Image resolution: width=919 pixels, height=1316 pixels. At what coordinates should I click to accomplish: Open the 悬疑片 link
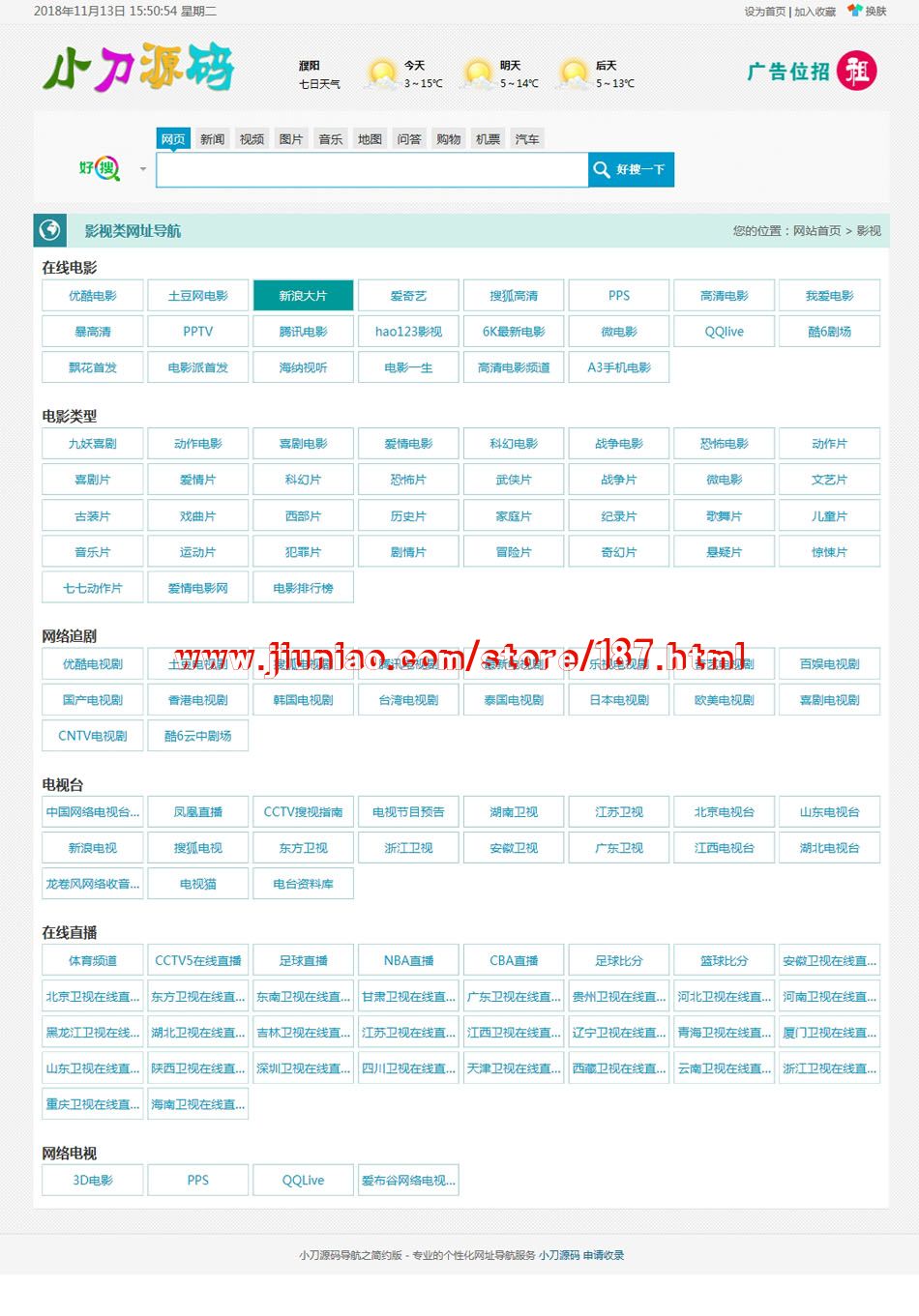(725, 552)
